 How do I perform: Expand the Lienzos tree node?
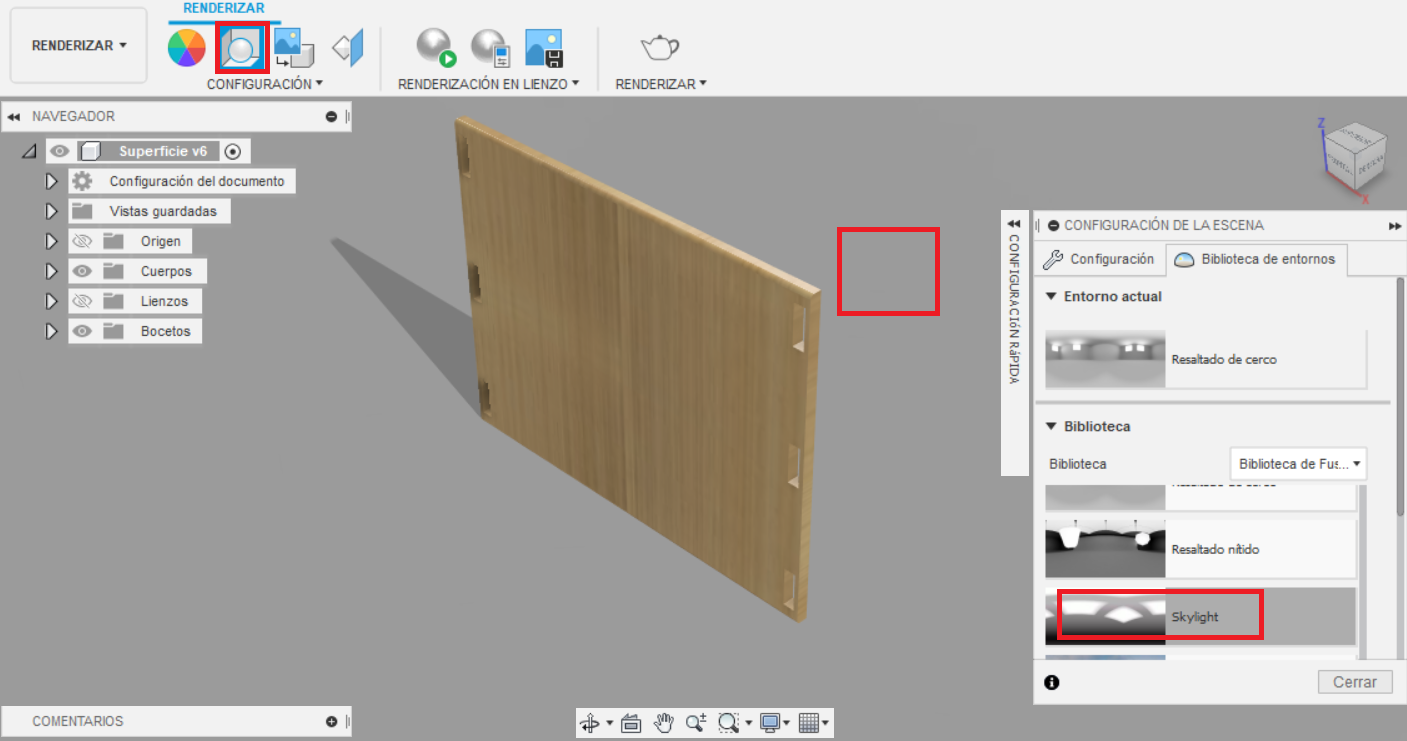[x=52, y=301]
